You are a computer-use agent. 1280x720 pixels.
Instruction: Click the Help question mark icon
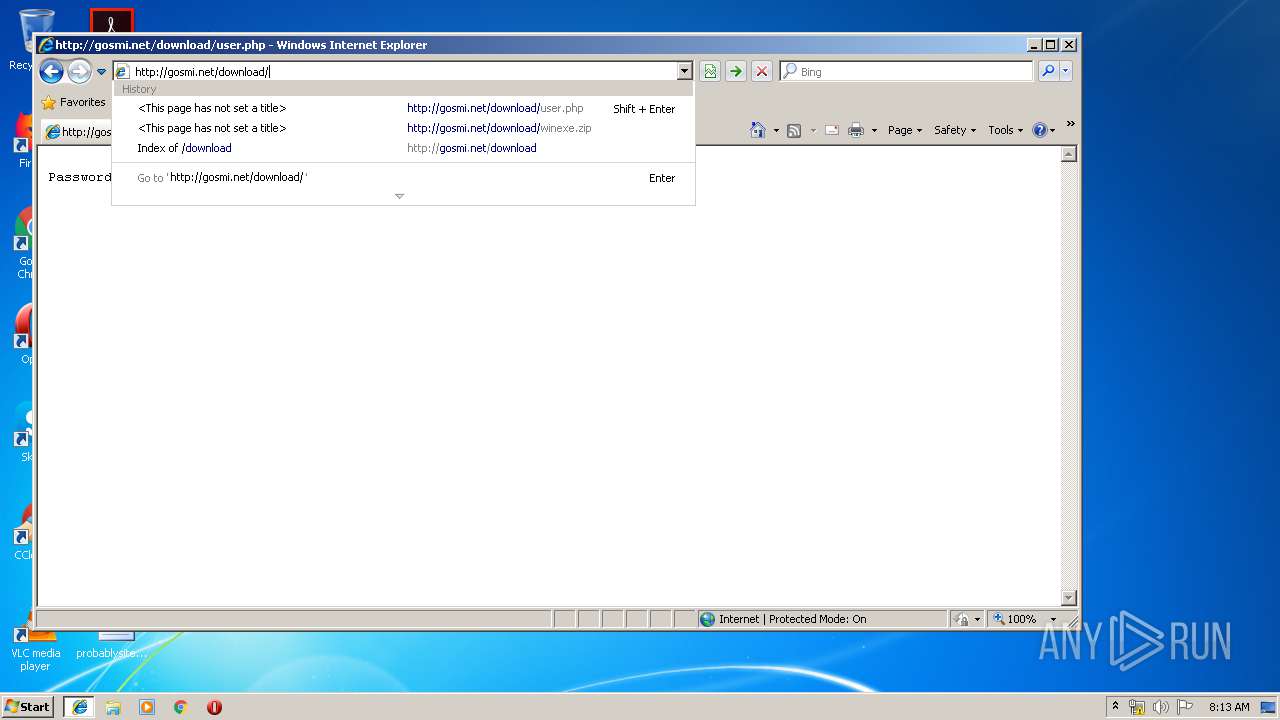pyautogui.click(x=1040, y=130)
